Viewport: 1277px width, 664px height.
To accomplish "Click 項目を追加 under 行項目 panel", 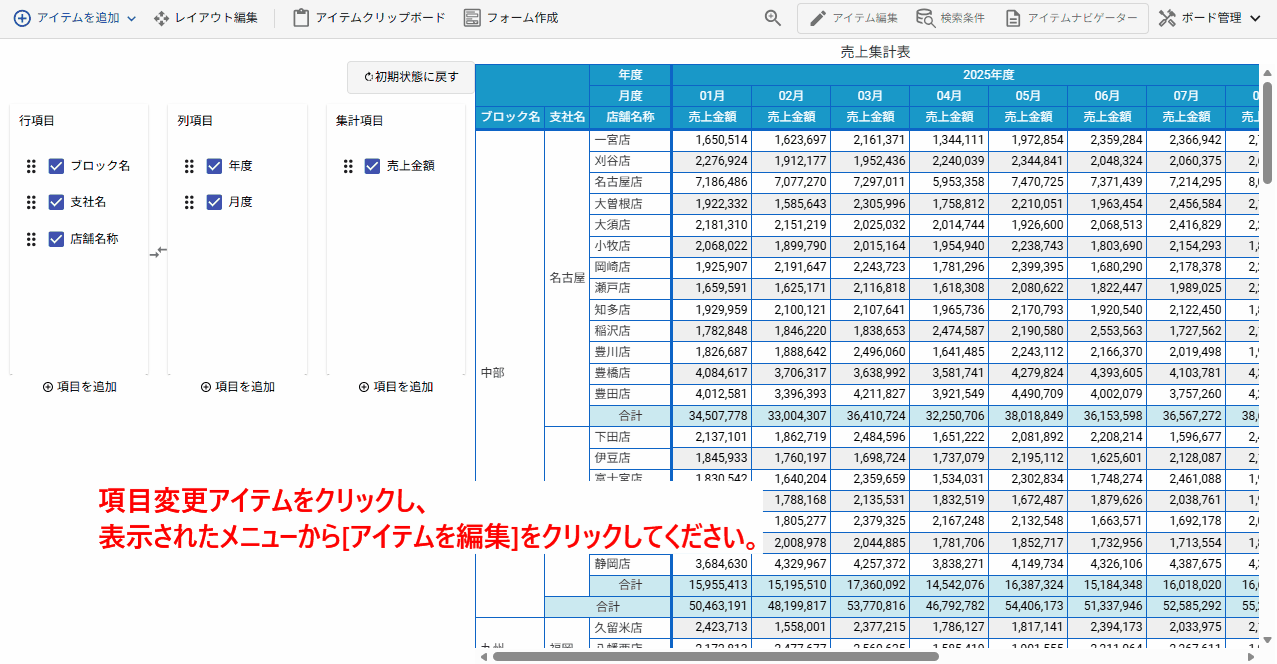I will point(79,387).
